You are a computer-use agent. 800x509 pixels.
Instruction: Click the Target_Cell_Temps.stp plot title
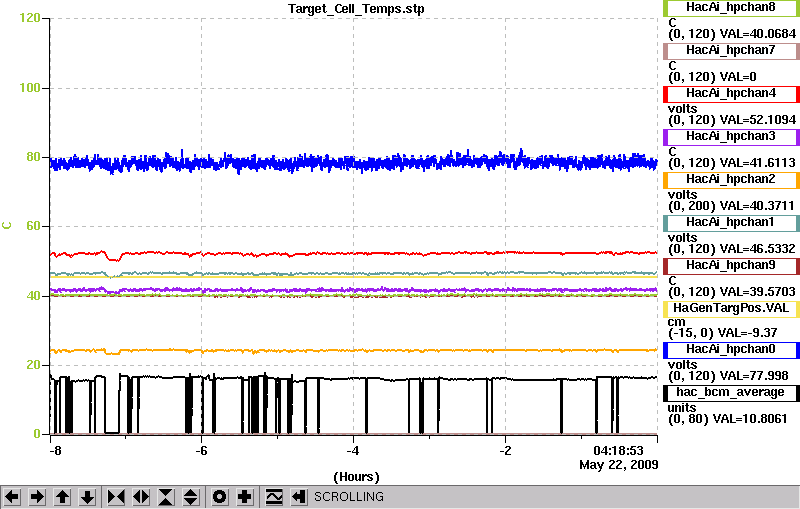356,9
